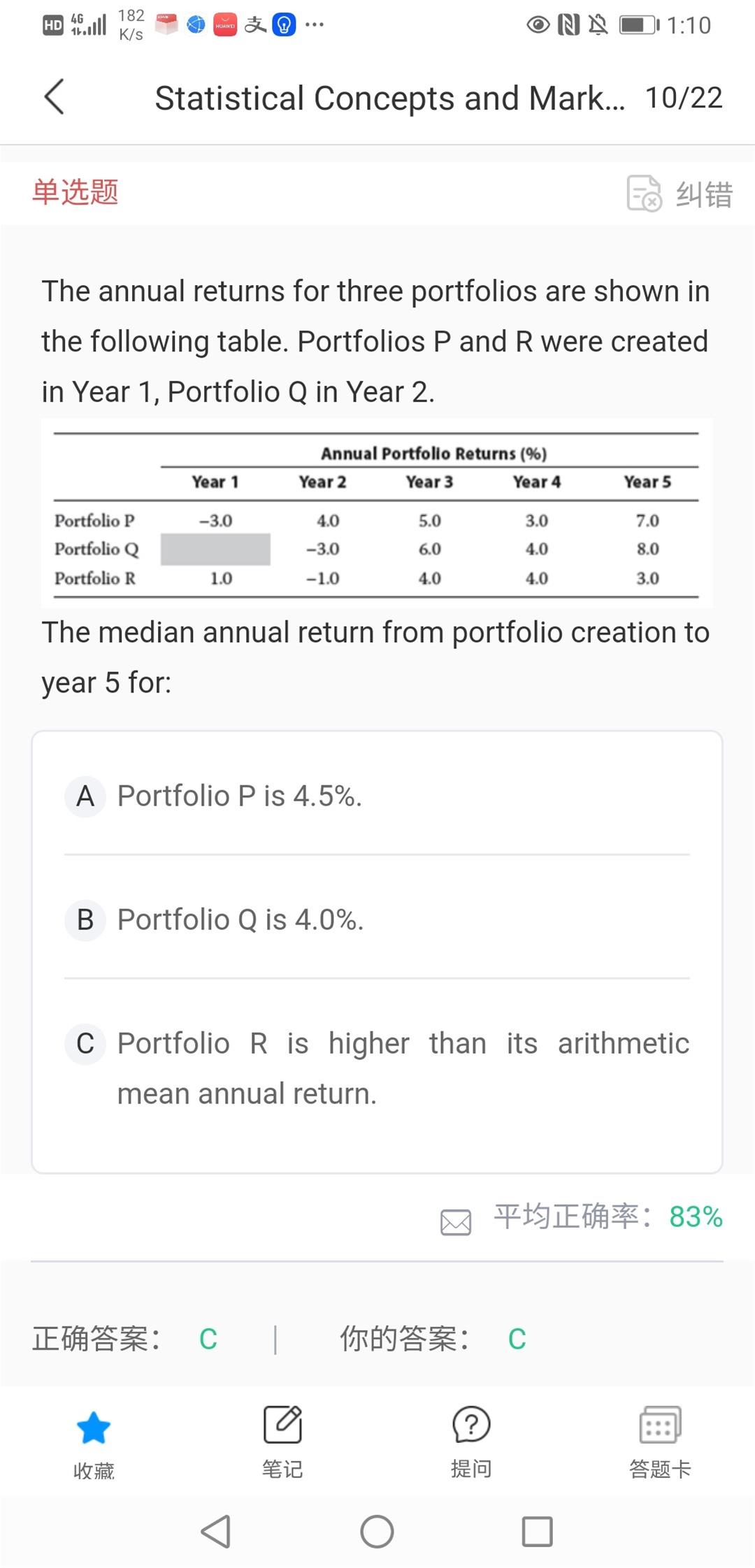This screenshot has height=1568, width=755.
Task: Tap the Statistical Concepts title text
Action: [389, 98]
